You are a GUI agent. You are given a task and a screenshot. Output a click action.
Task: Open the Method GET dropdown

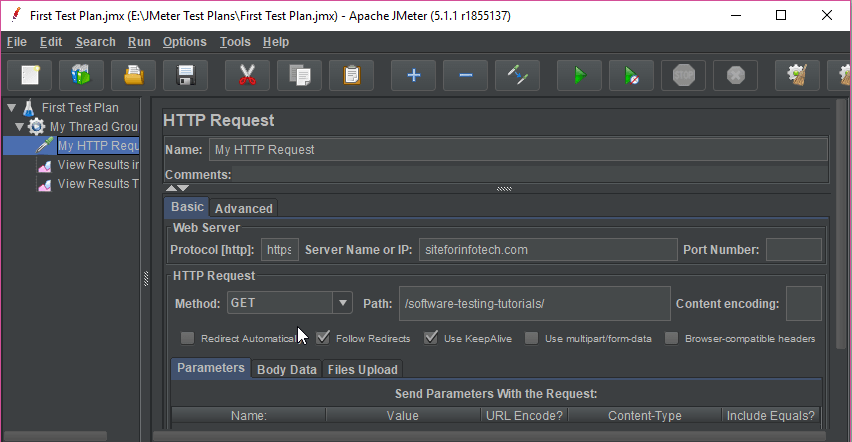[x=342, y=303]
